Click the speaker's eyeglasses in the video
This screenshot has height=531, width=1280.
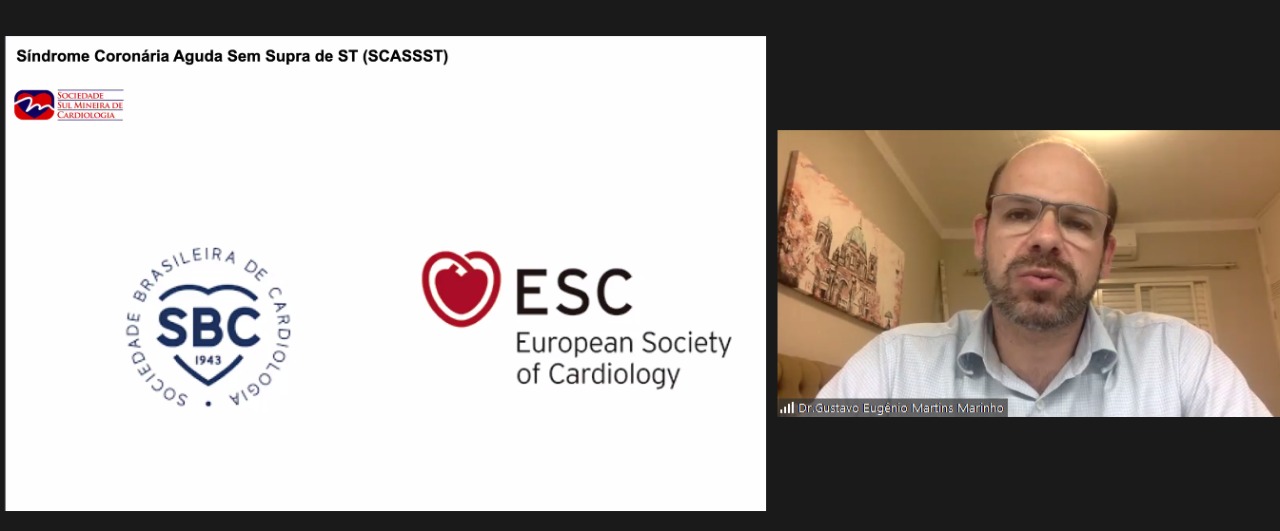1047,217
